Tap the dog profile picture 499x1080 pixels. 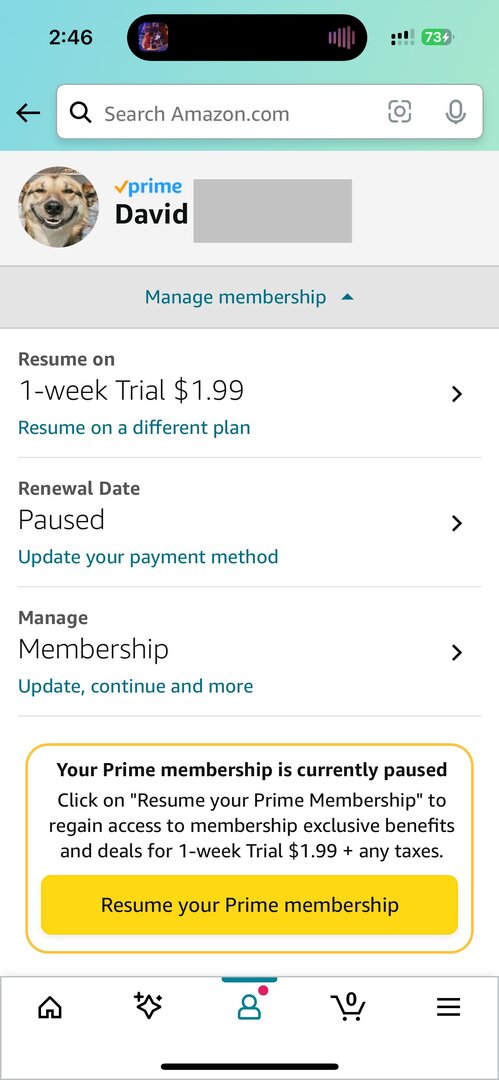[x=58, y=207]
